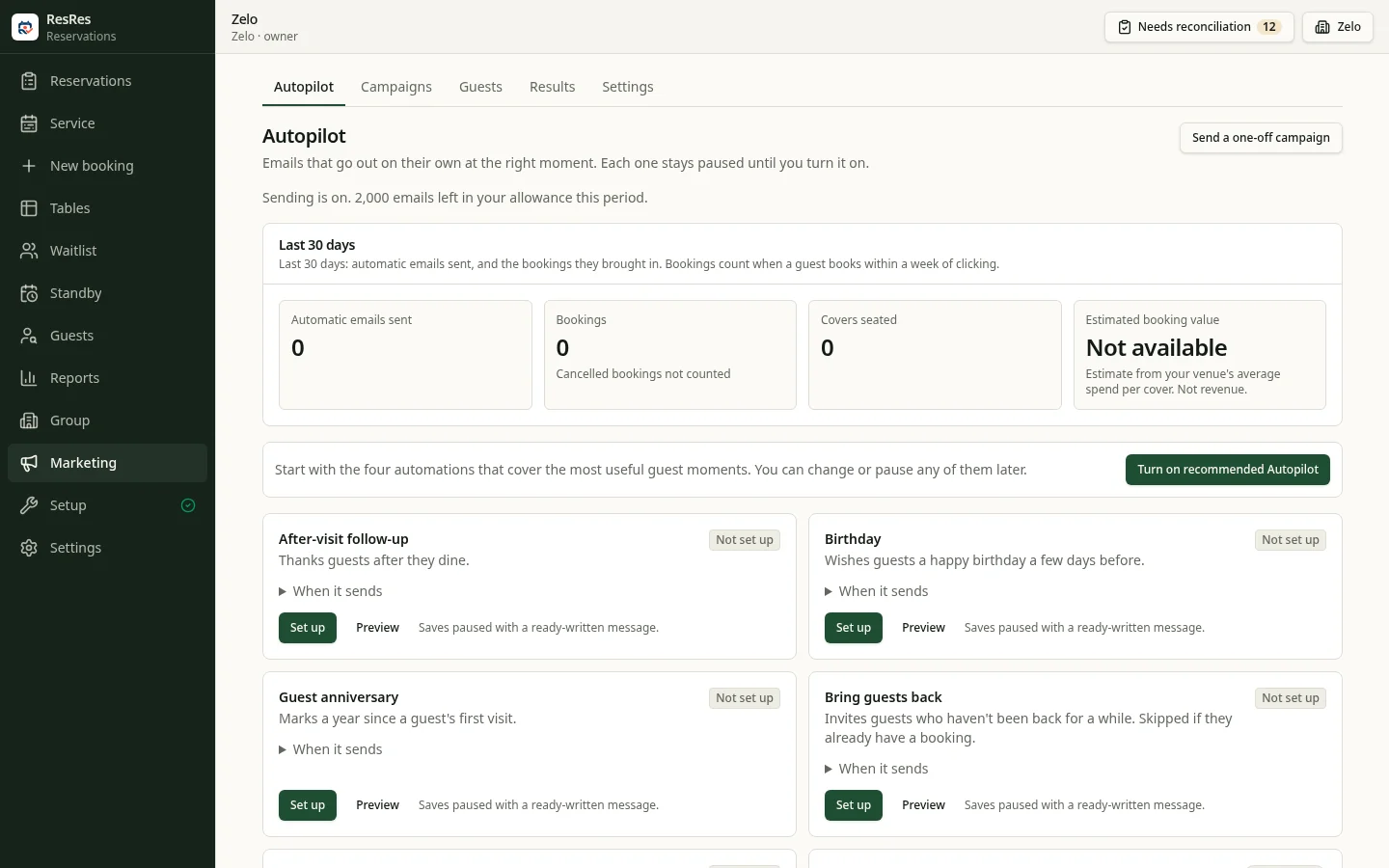Open Group via its building icon

coord(29,420)
